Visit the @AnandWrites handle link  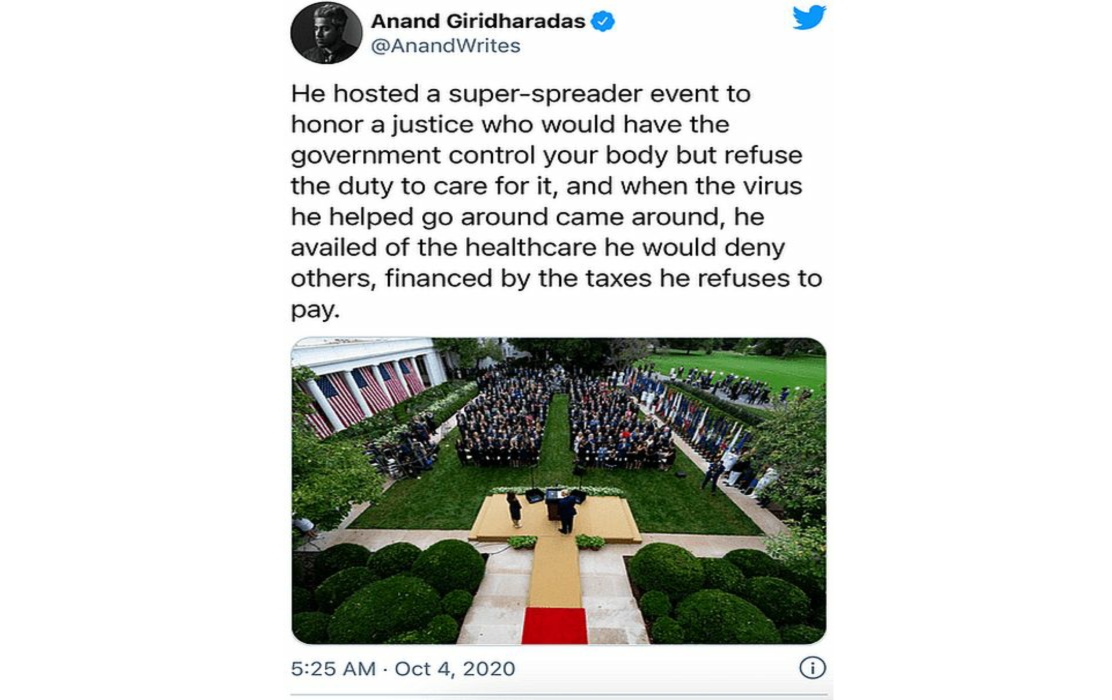pos(445,45)
